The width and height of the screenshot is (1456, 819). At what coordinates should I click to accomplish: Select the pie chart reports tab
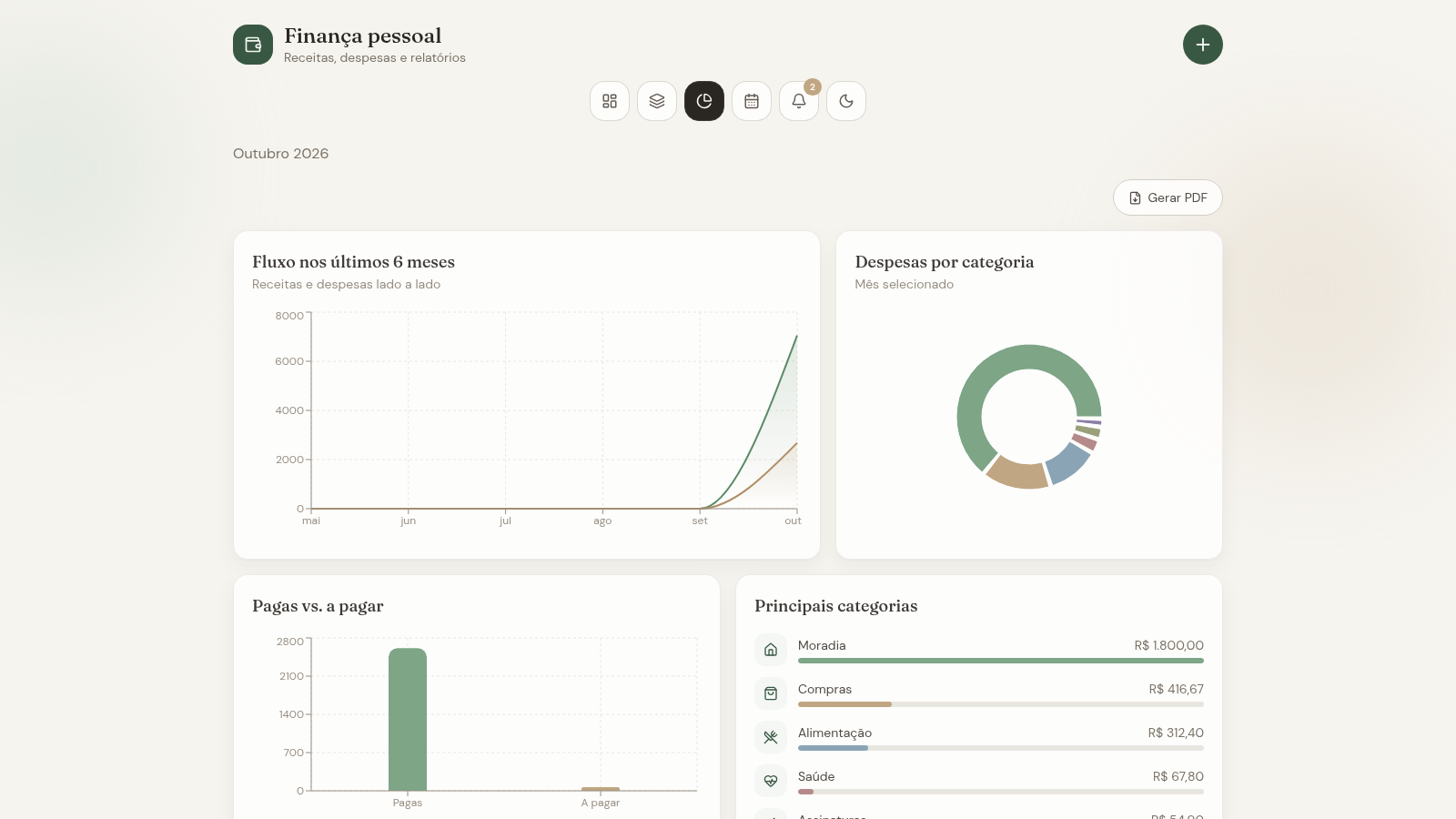[704, 101]
